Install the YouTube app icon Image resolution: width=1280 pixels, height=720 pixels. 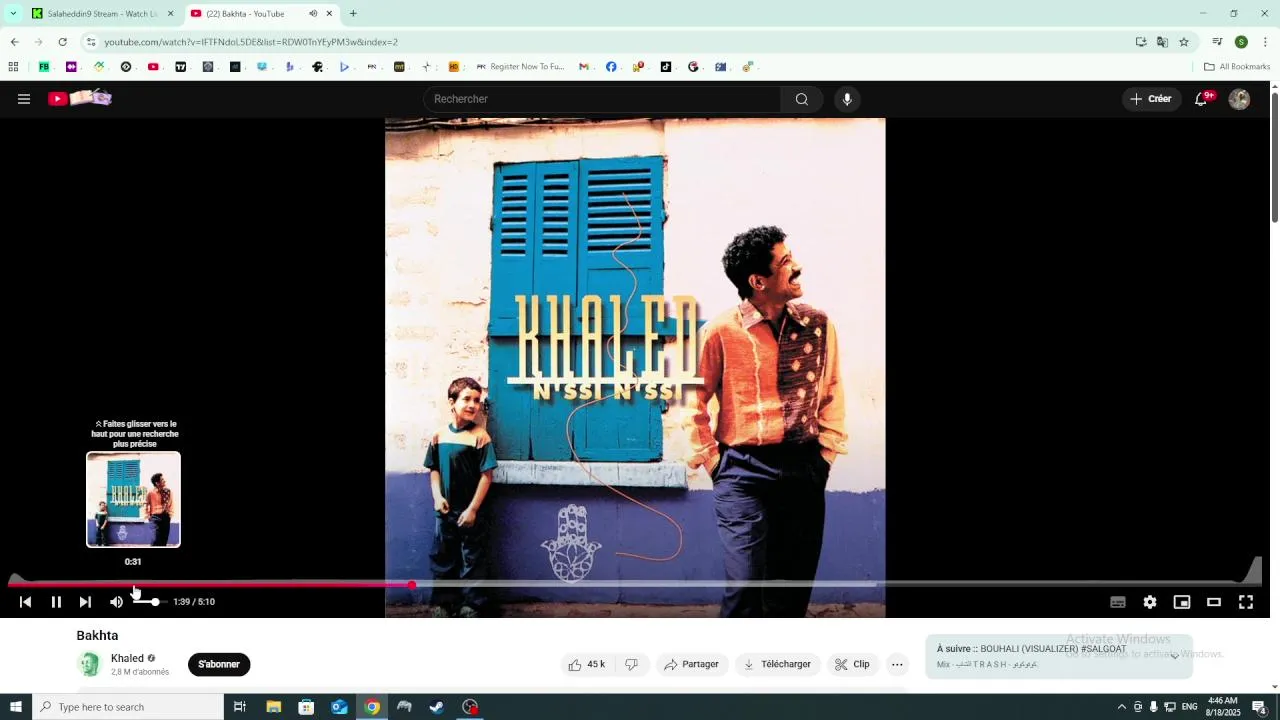[1141, 42]
